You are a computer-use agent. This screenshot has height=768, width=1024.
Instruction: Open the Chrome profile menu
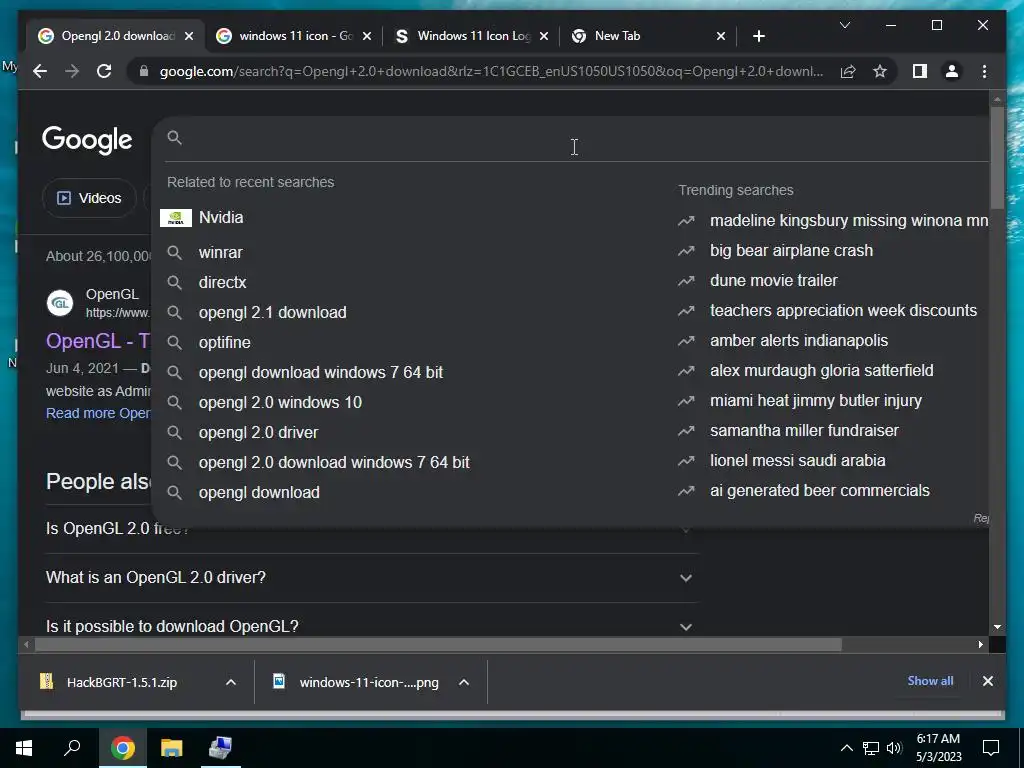click(952, 71)
